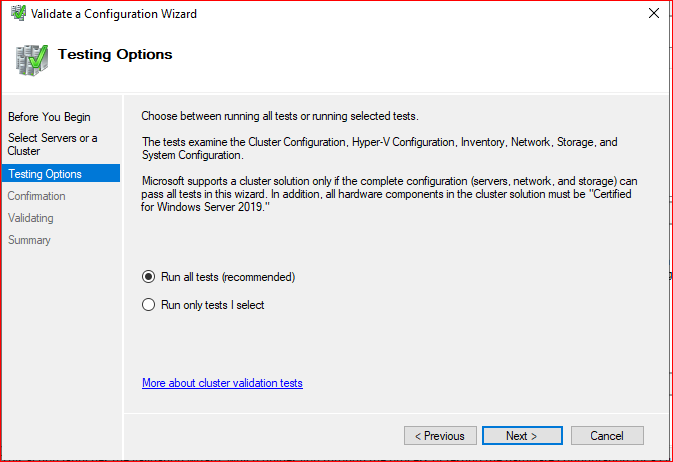This screenshot has height=462, width=673.
Task: Open the Summary step
Action: click(x=29, y=240)
